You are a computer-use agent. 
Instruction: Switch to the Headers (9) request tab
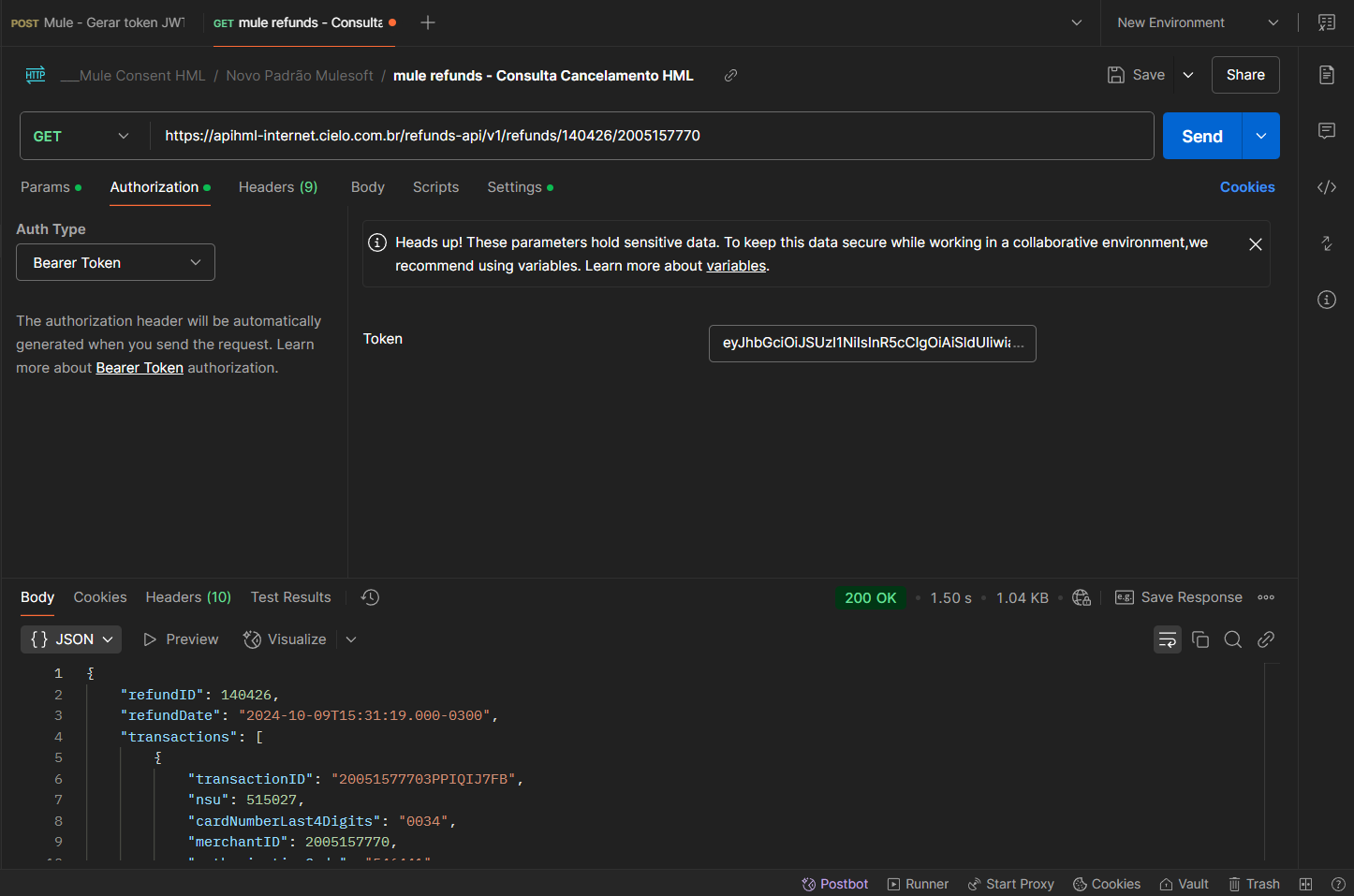[x=278, y=187]
